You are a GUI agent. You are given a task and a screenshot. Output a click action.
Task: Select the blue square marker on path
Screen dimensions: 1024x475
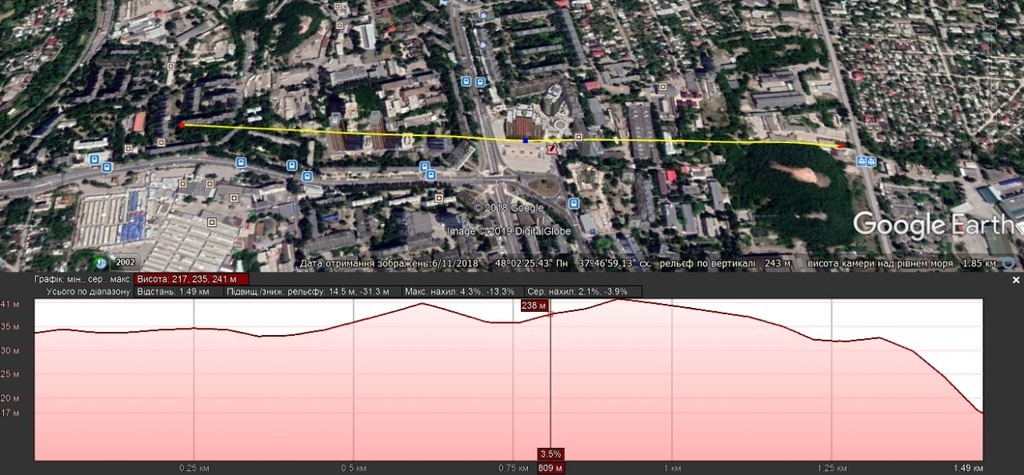(x=526, y=140)
